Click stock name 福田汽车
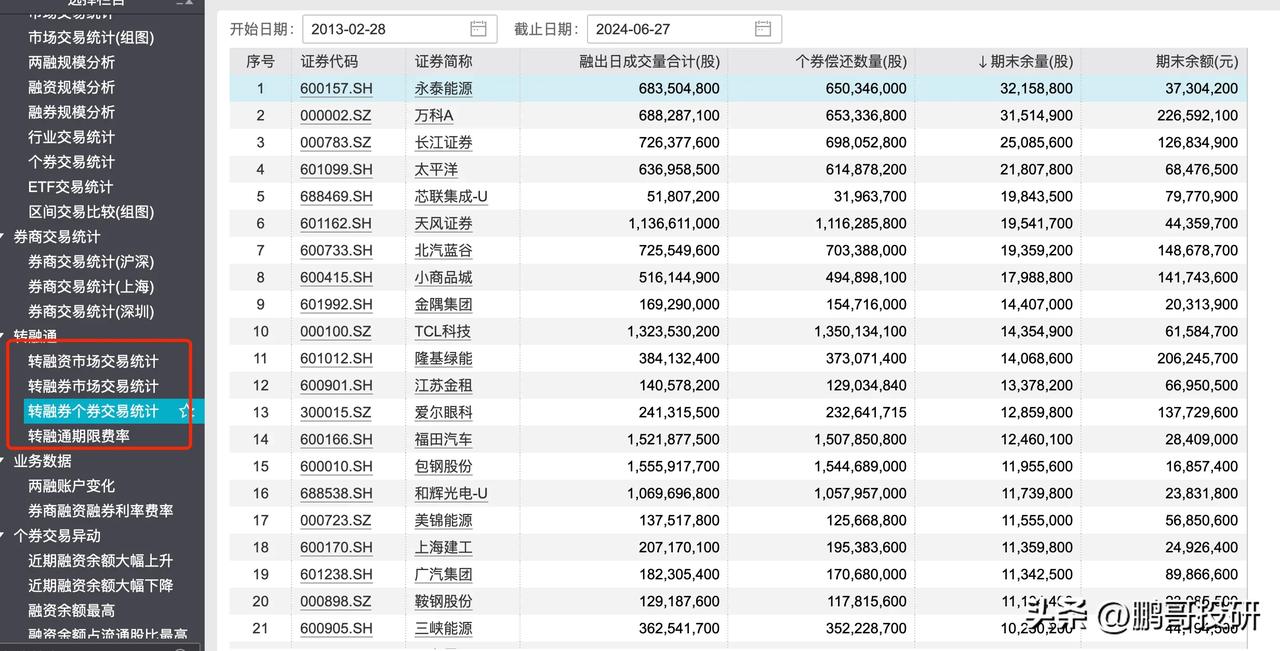The height and width of the screenshot is (651, 1280). (444, 440)
